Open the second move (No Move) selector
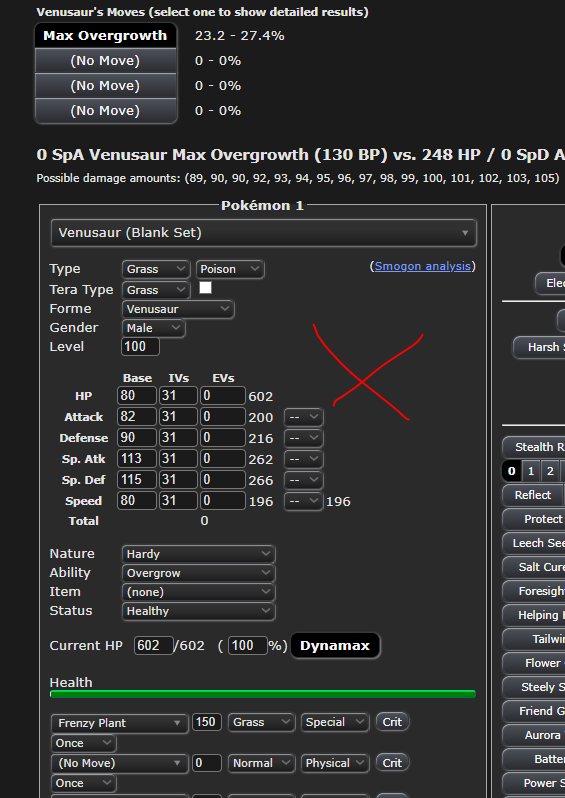Screen dimensions: 565x798 (x=120, y=763)
